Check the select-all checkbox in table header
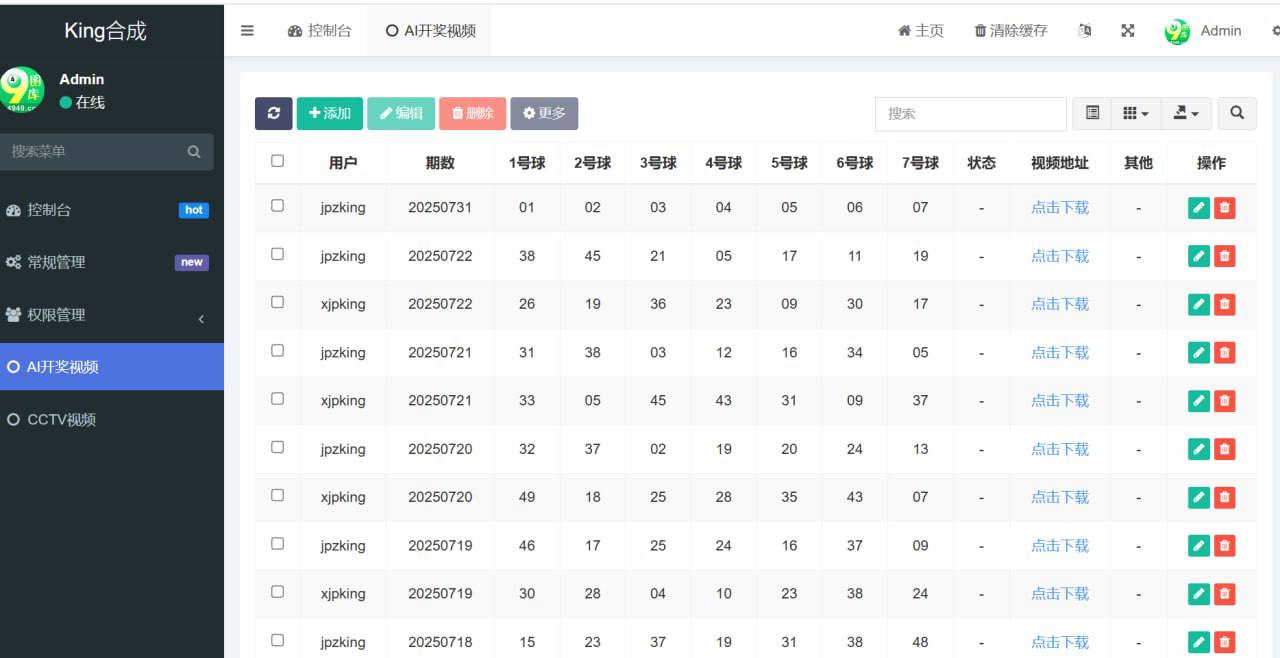The height and width of the screenshot is (658, 1280). coord(278,161)
